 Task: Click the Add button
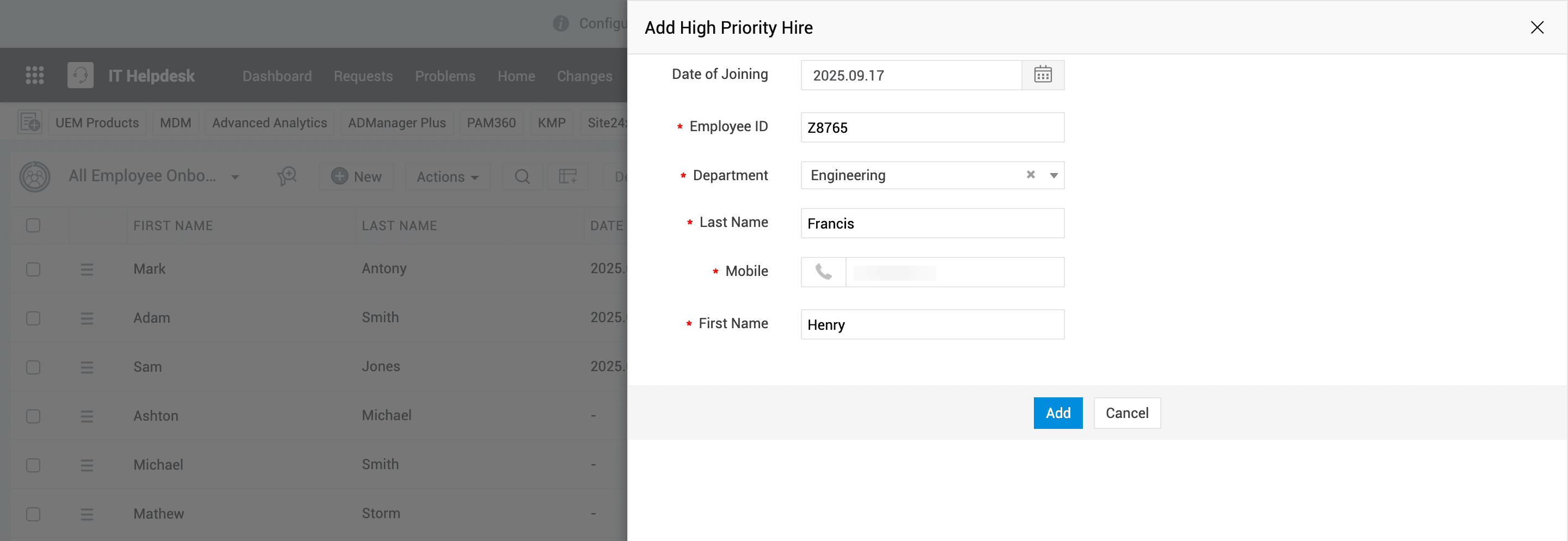click(1058, 413)
